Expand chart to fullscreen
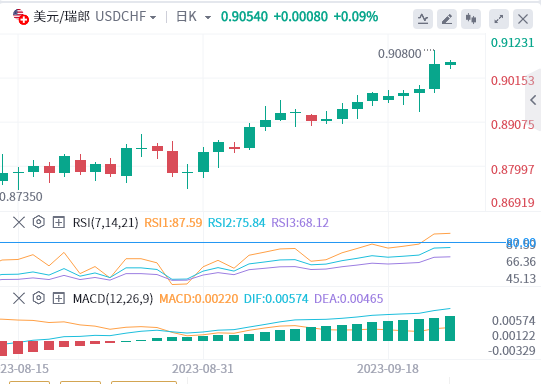The width and height of the screenshot is (541, 384). 499,19
